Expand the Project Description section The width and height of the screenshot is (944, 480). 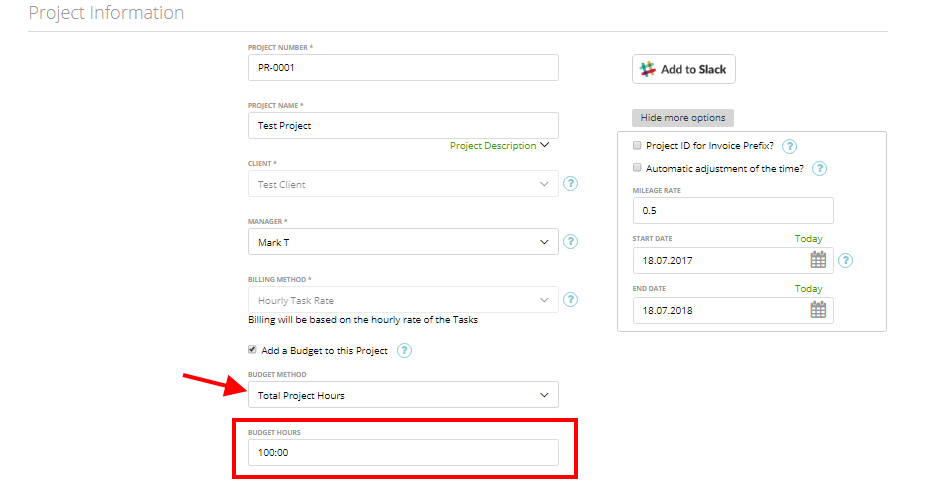click(499, 146)
